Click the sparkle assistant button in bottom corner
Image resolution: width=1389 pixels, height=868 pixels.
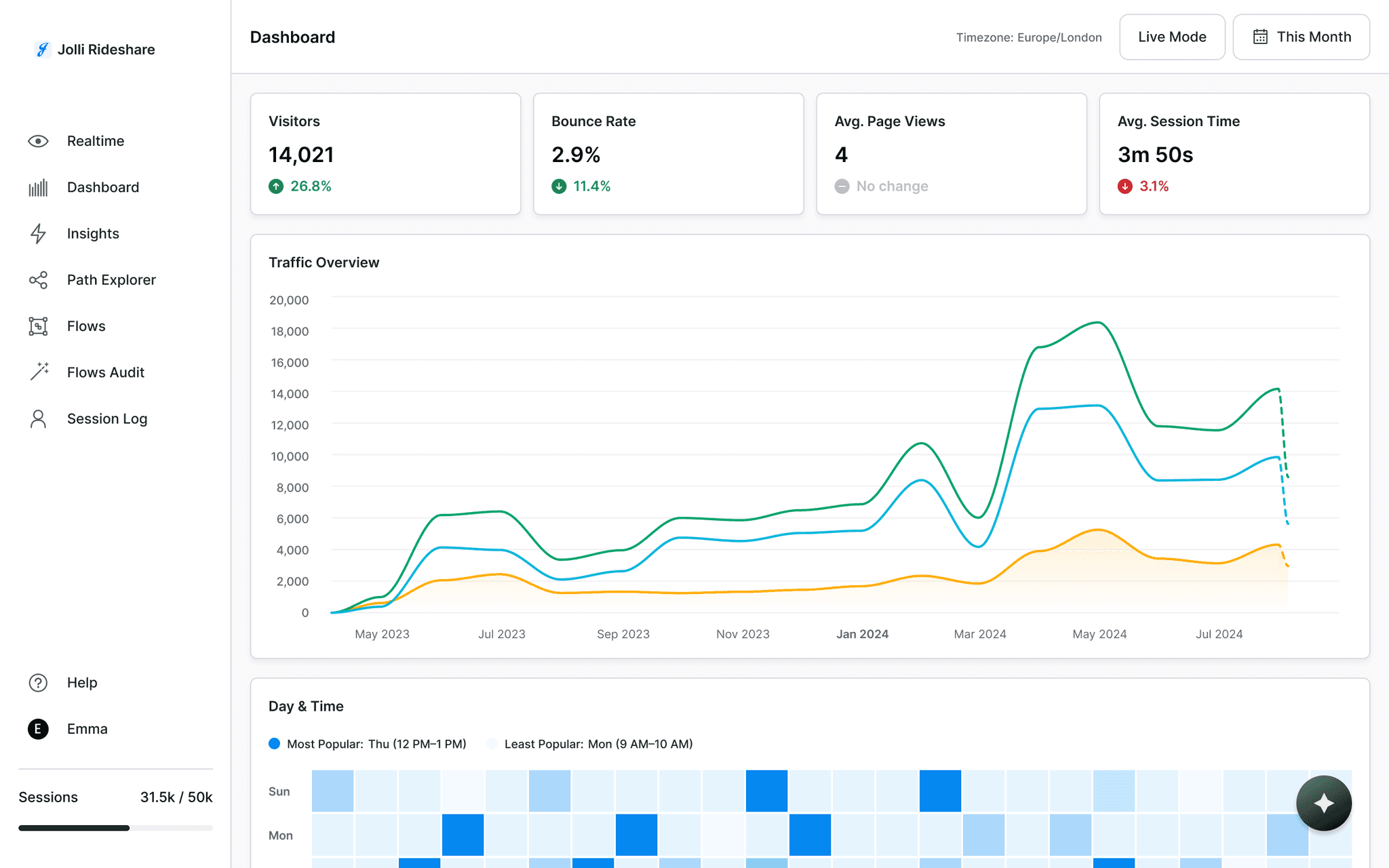coord(1324,803)
